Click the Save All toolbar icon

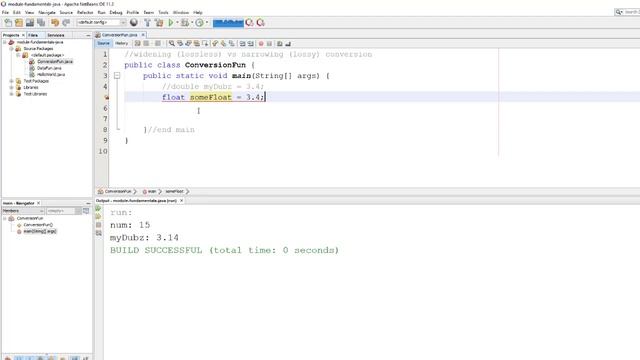tap(41, 23)
